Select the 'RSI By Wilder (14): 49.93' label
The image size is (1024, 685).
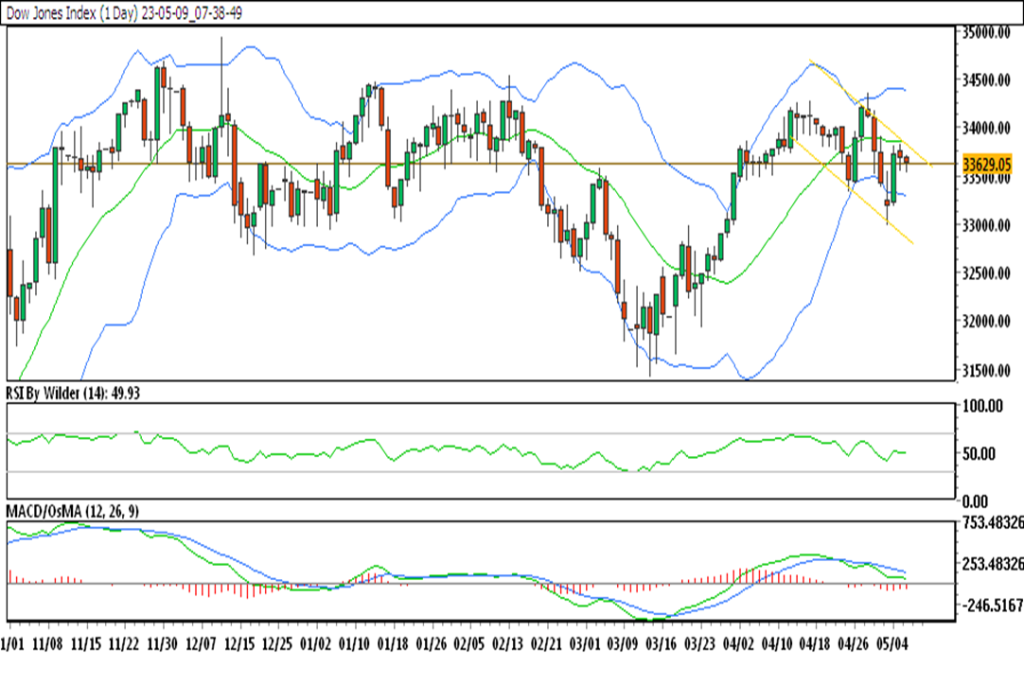pyautogui.click(x=72, y=393)
